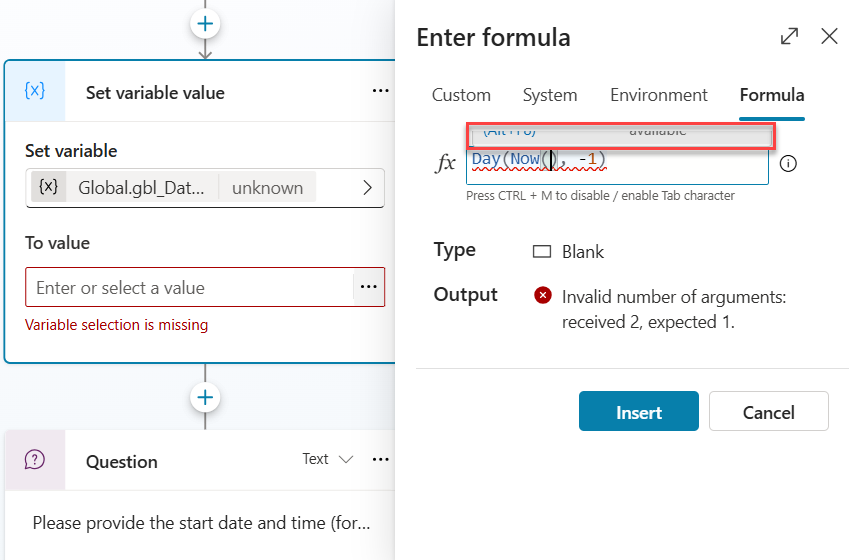Click inside the formula text editor
Screen dimensions: 867x560
tap(680, 165)
